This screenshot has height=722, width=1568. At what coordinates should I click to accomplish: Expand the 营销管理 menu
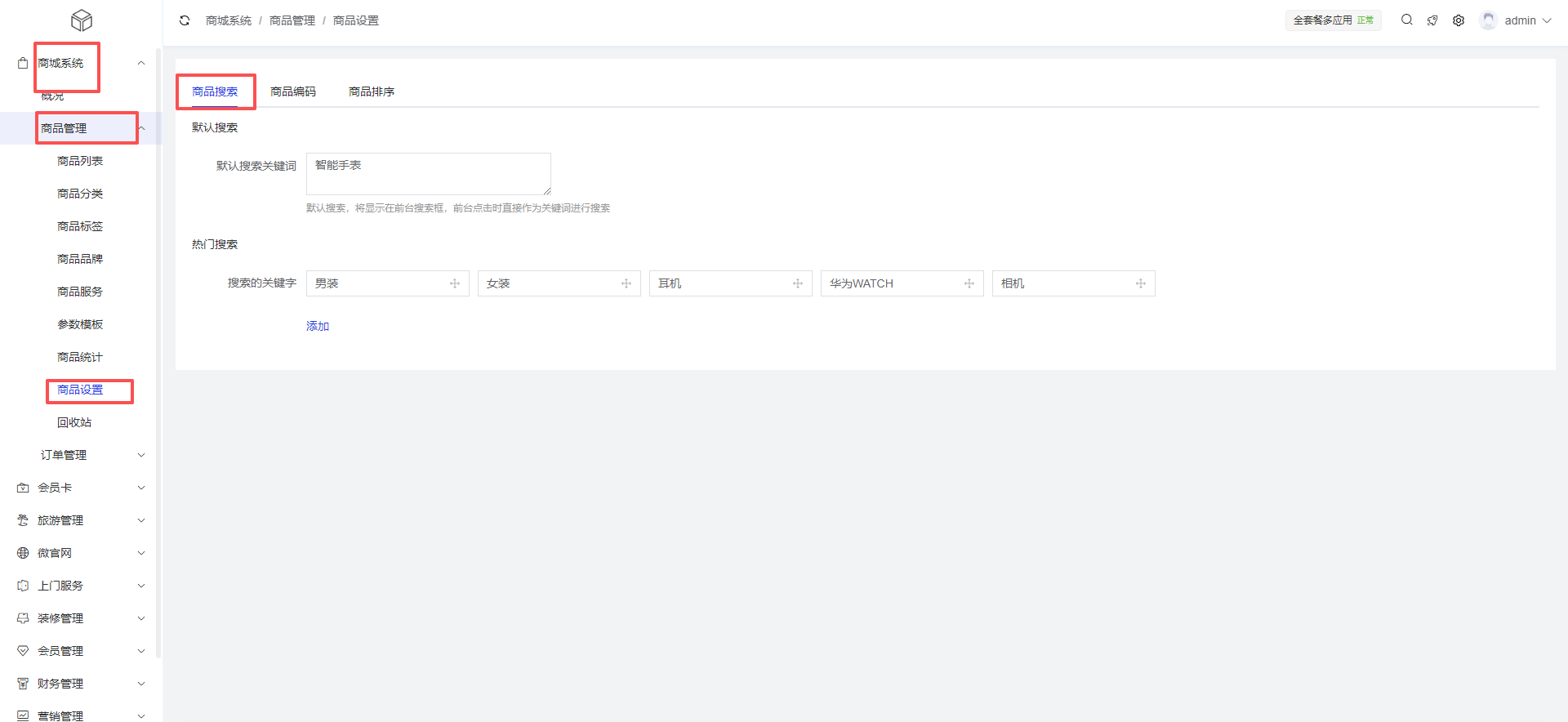point(141,715)
